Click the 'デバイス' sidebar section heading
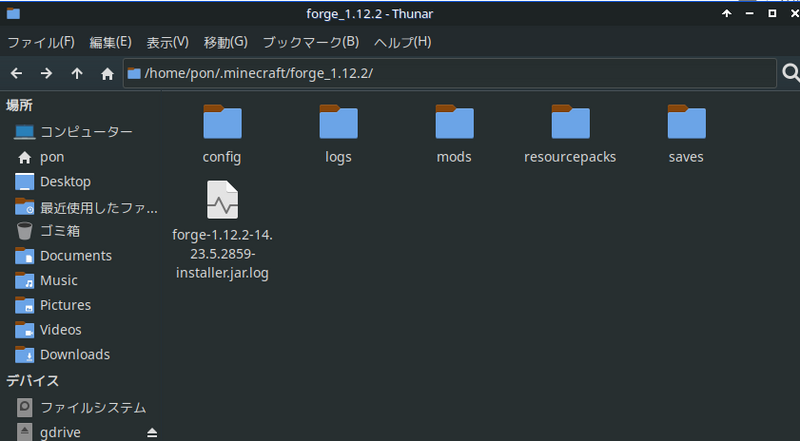The width and height of the screenshot is (800, 441). coord(33,381)
